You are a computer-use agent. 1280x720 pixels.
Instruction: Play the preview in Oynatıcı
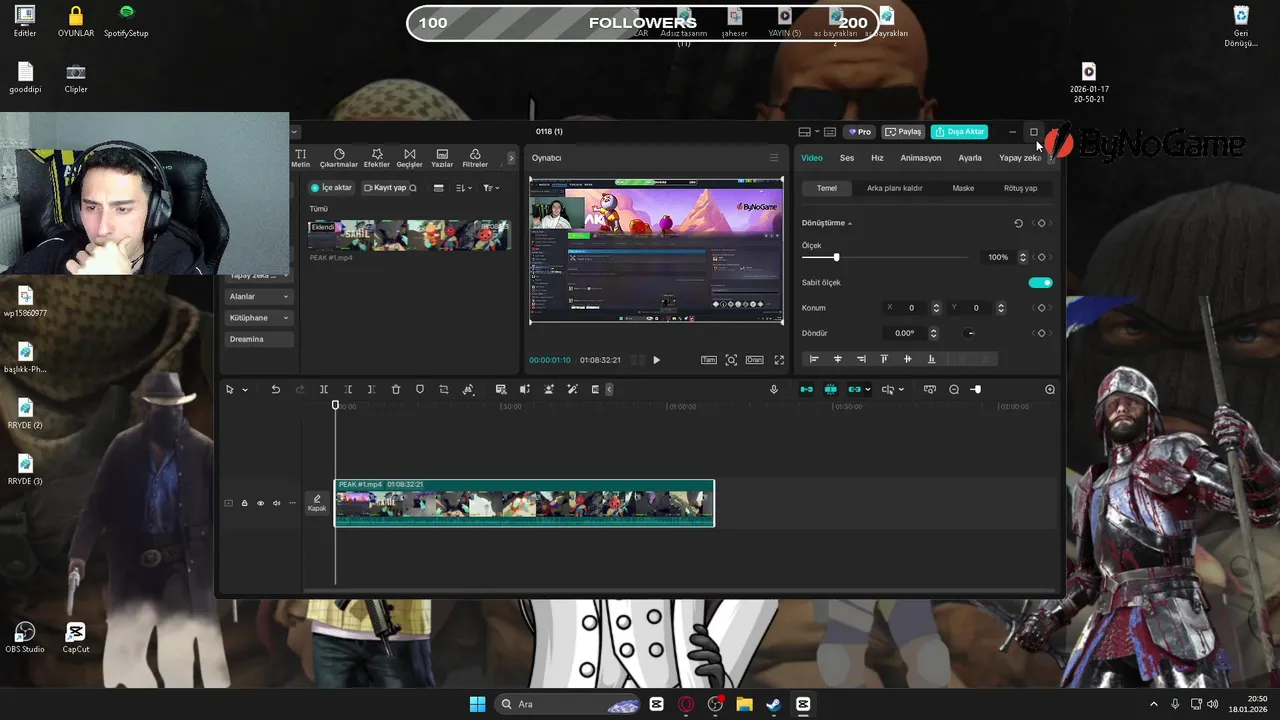click(656, 360)
